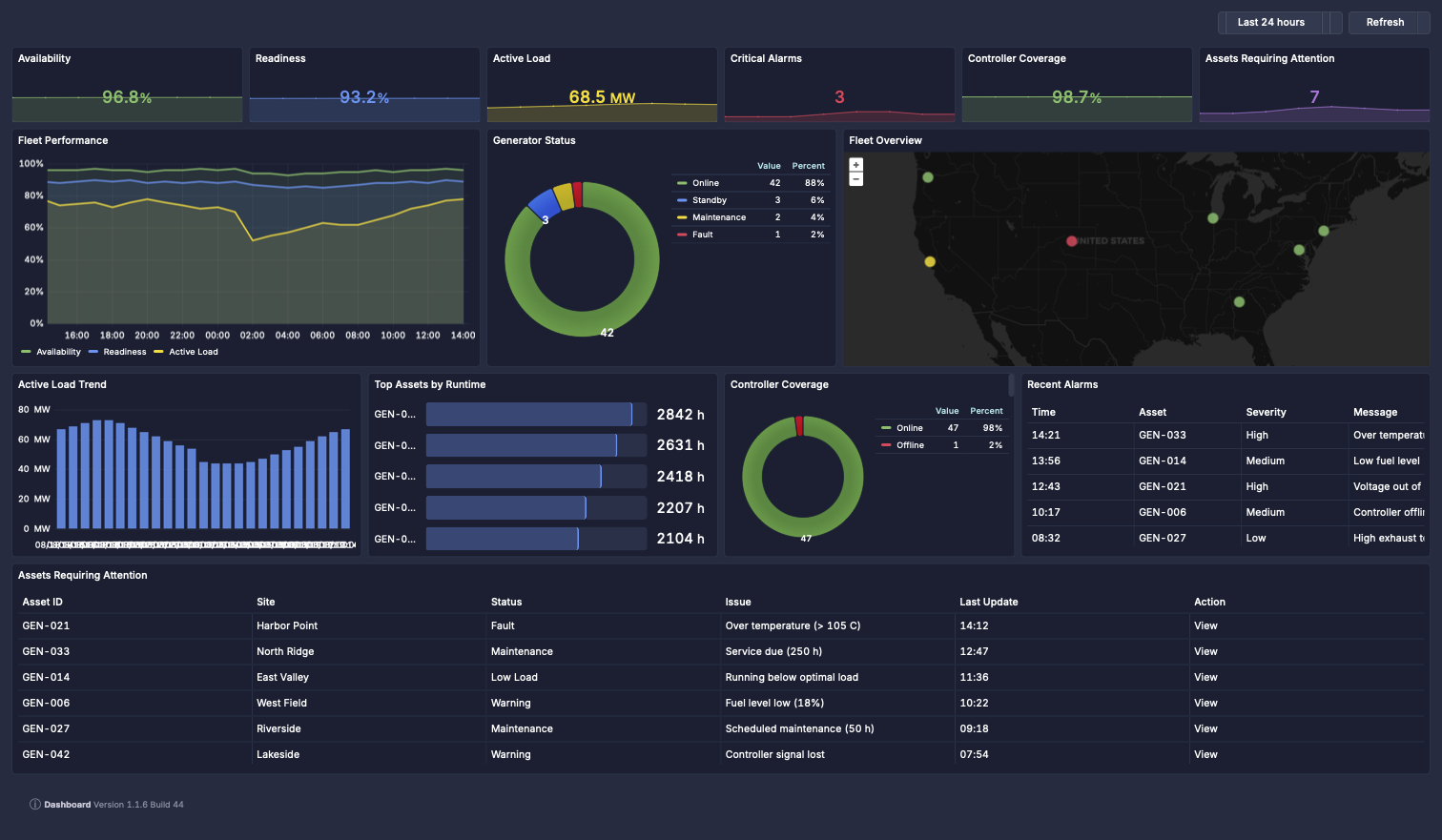This screenshot has width=1442, height=840.
Task: Click the 2104 h runtime bar
Action: [503, 539]
